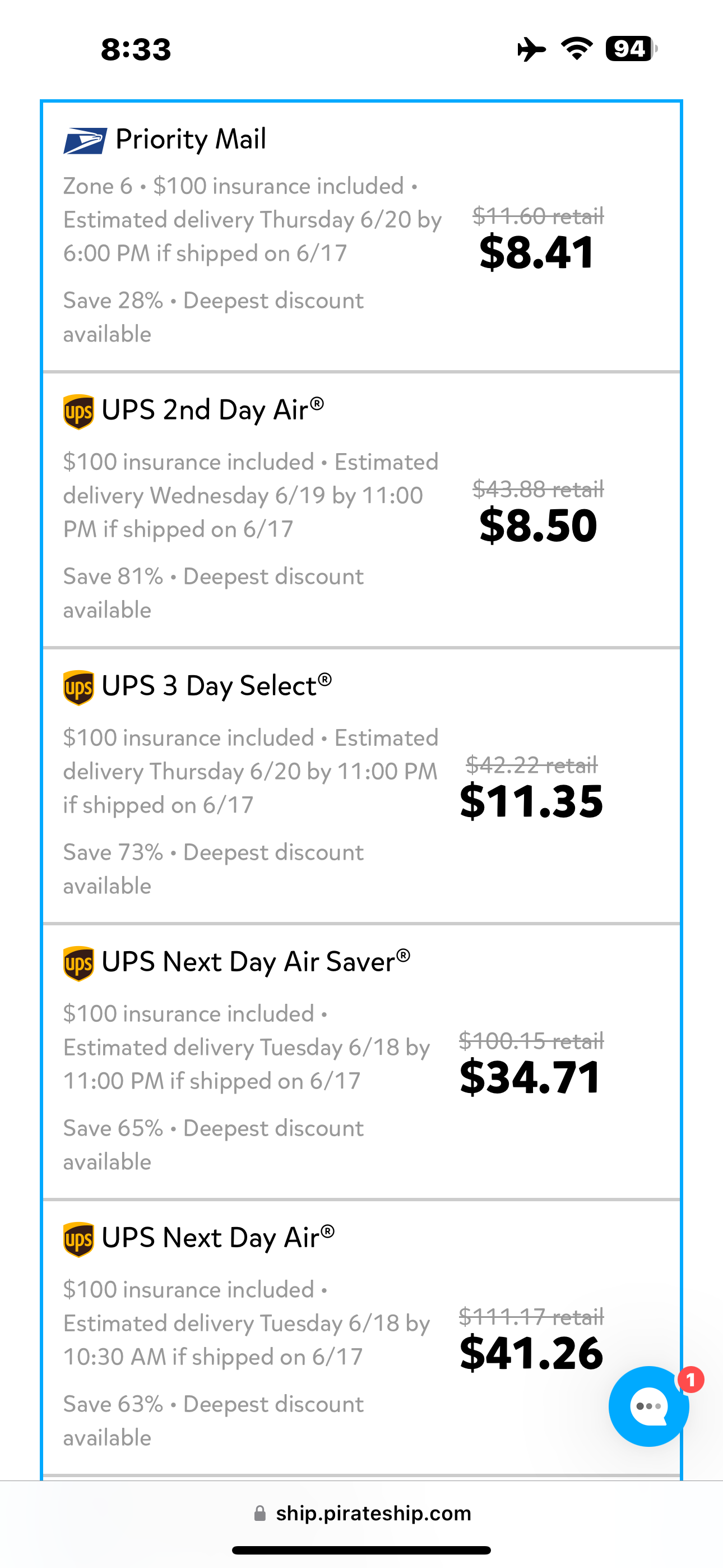Select the Priority Mail shipping rate

[361, 236]
